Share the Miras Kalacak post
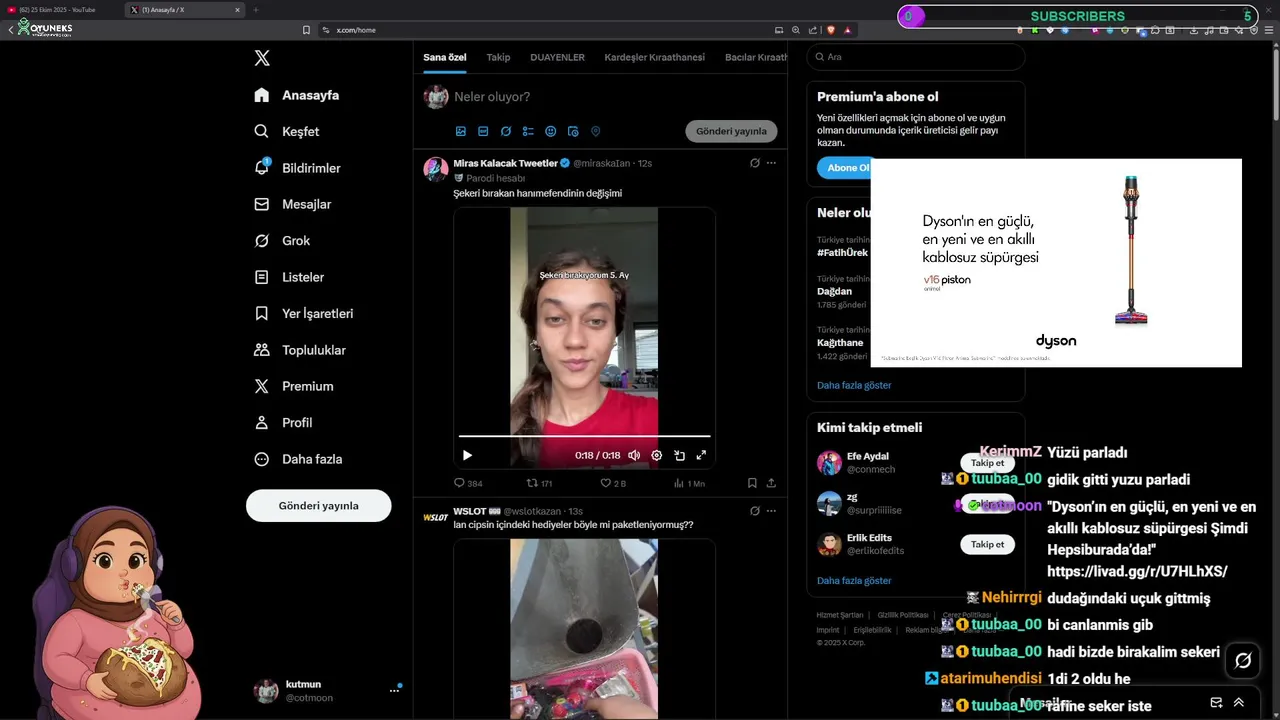Viewport: 1280px width, 720px height. [771, 483]
